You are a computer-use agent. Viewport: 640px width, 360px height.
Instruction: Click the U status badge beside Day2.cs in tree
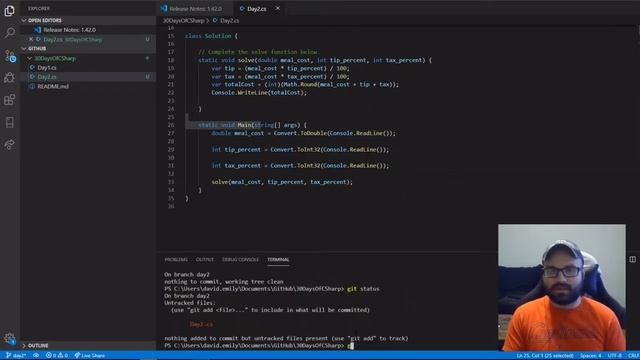pos(147,77)
